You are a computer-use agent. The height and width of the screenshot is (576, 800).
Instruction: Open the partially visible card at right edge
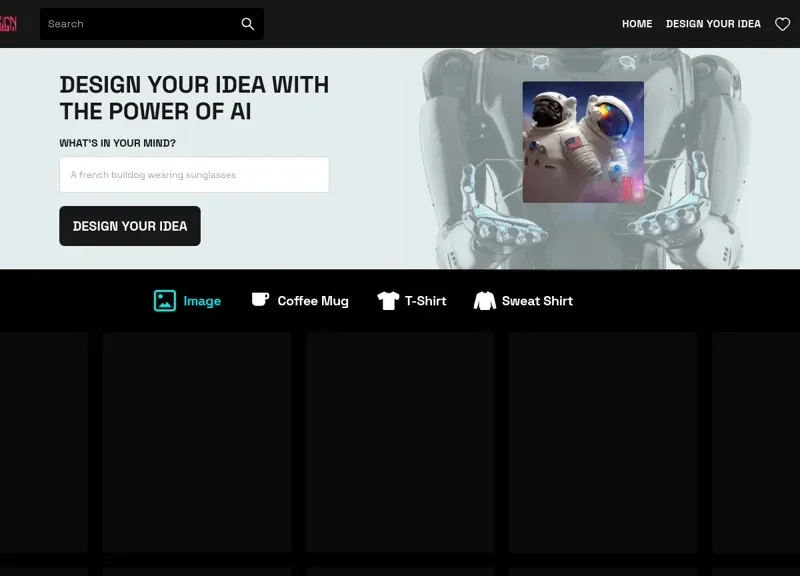756,442
